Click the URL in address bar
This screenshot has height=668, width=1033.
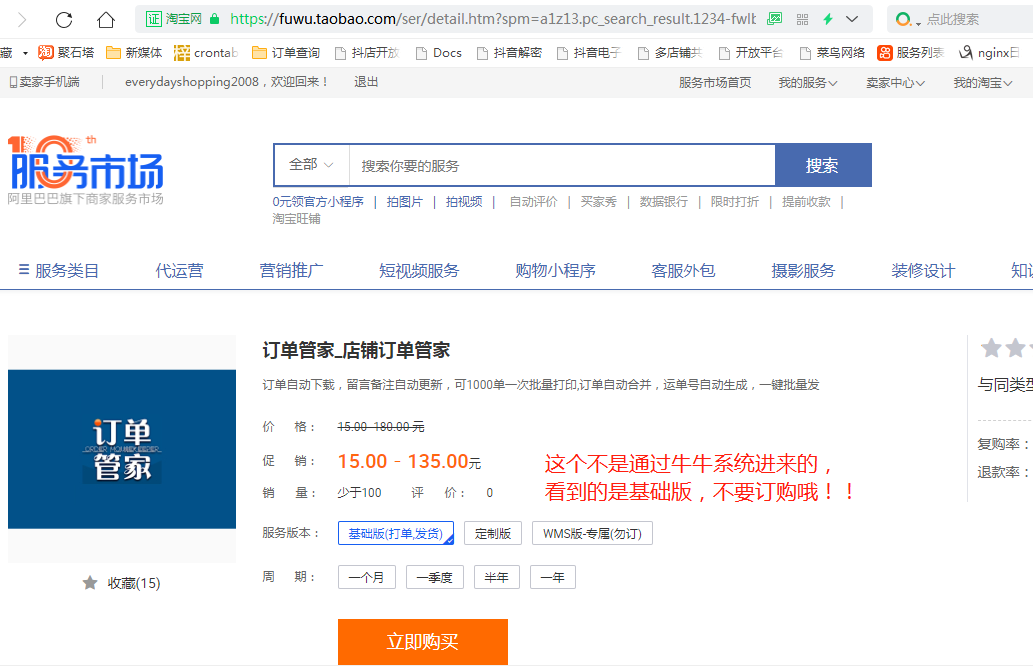pos(493,19)
